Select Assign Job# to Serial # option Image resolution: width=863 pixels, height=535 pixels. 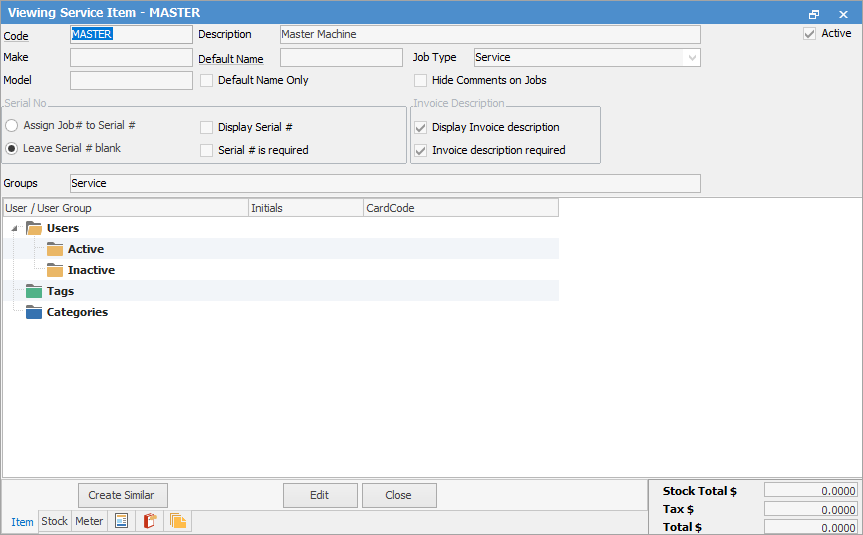coord(12,126)
